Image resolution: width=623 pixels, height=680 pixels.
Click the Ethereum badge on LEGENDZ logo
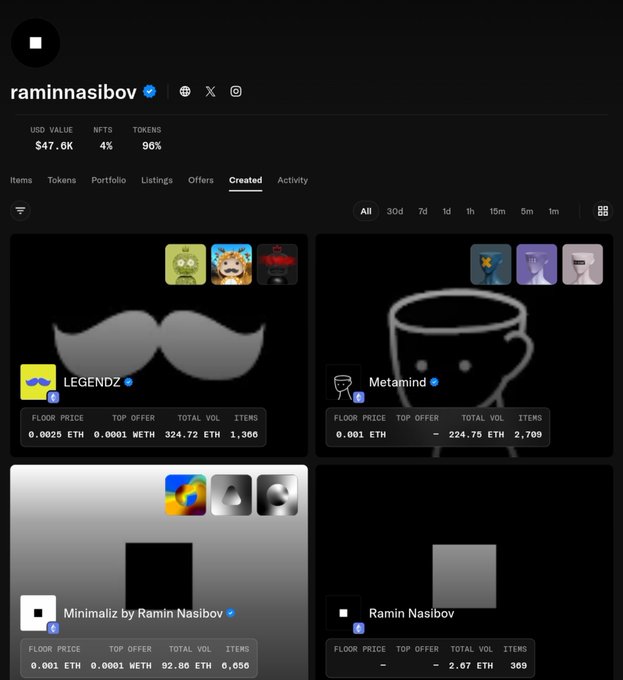53,397
